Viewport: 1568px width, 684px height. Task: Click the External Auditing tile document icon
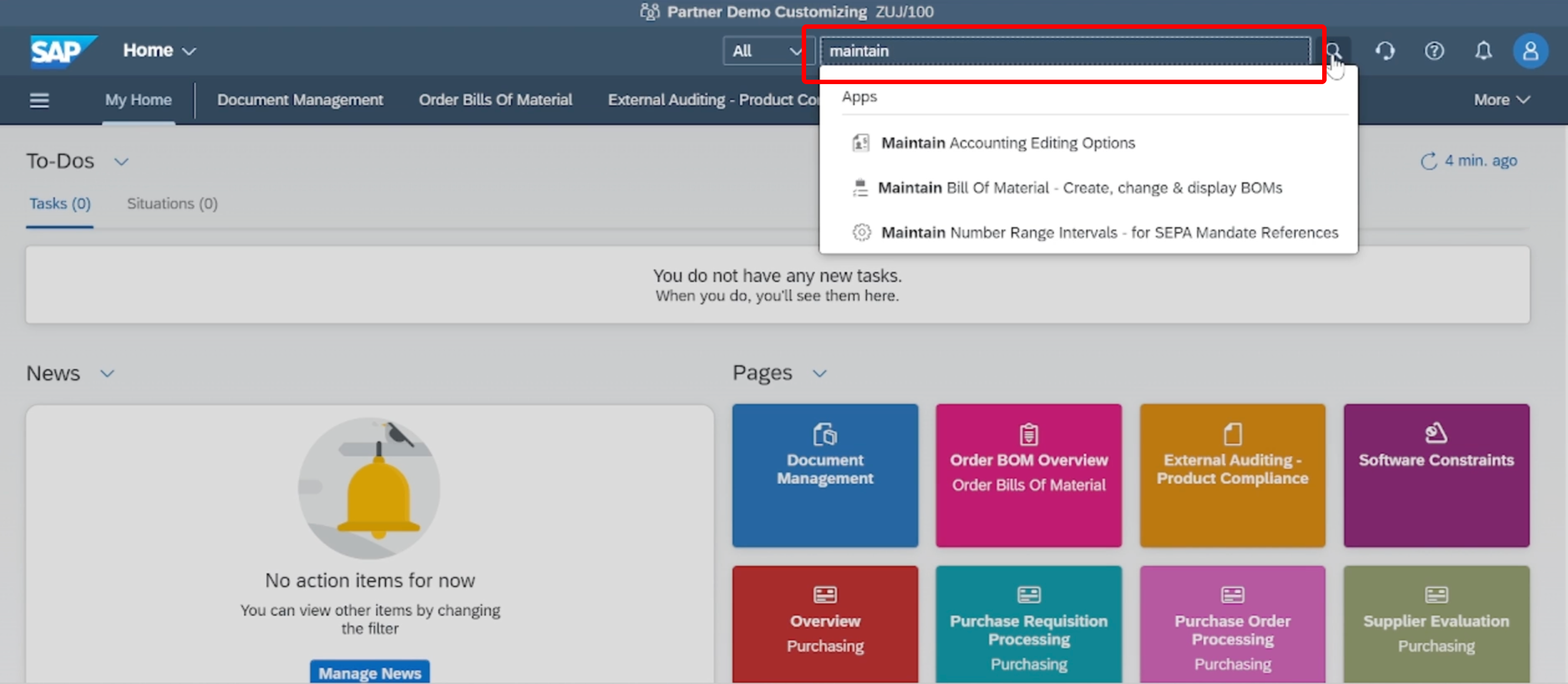click(1232, 434)
